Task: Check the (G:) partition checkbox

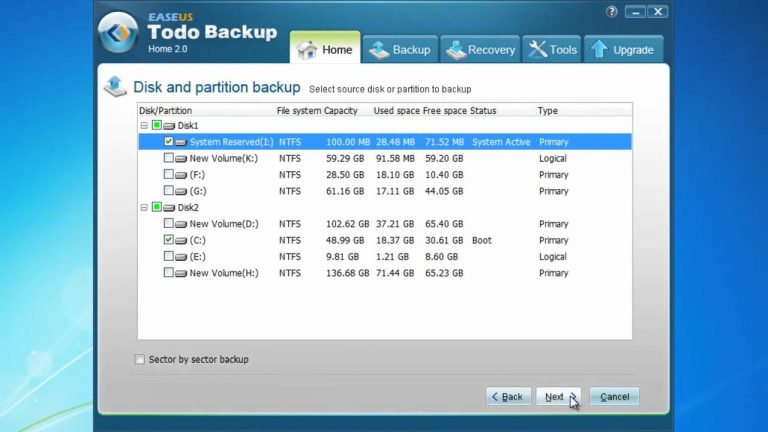Action: (168, 190)
